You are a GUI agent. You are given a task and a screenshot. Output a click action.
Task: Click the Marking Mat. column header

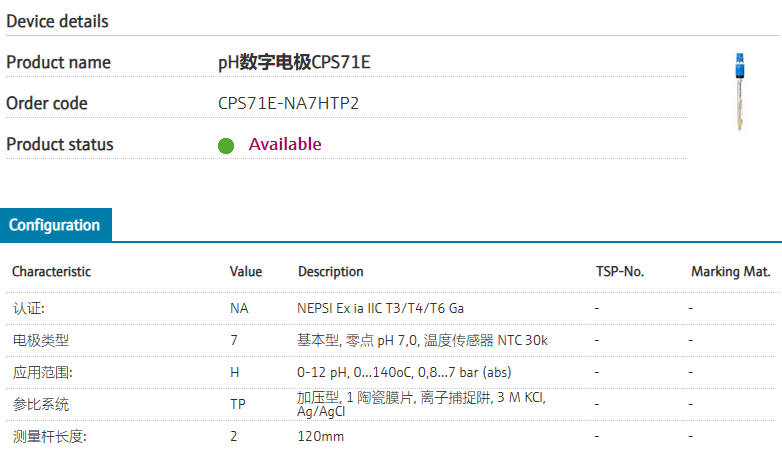(731, 271)
